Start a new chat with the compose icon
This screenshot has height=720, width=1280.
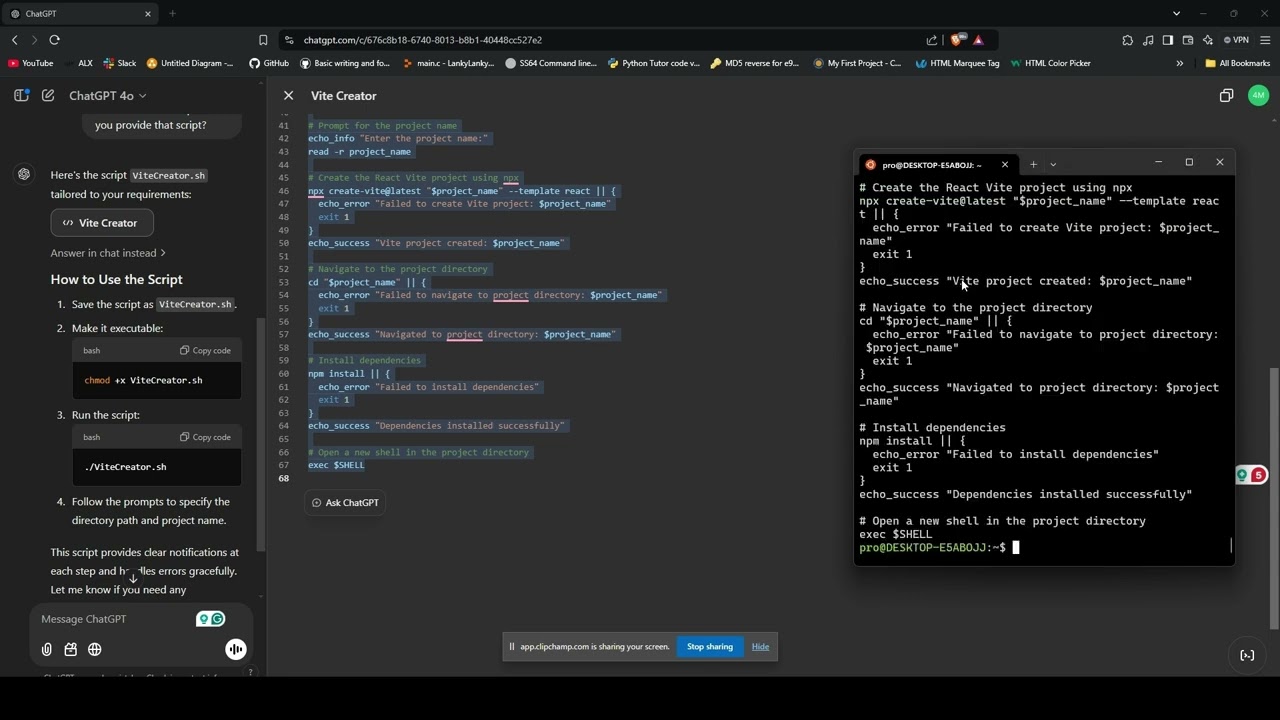pos(48,95)
